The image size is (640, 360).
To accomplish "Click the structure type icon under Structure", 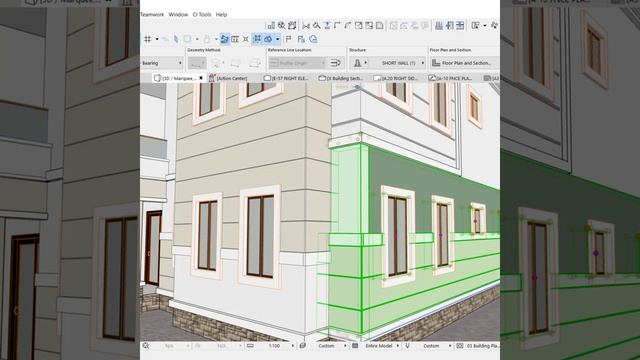I will pos(357,63).
